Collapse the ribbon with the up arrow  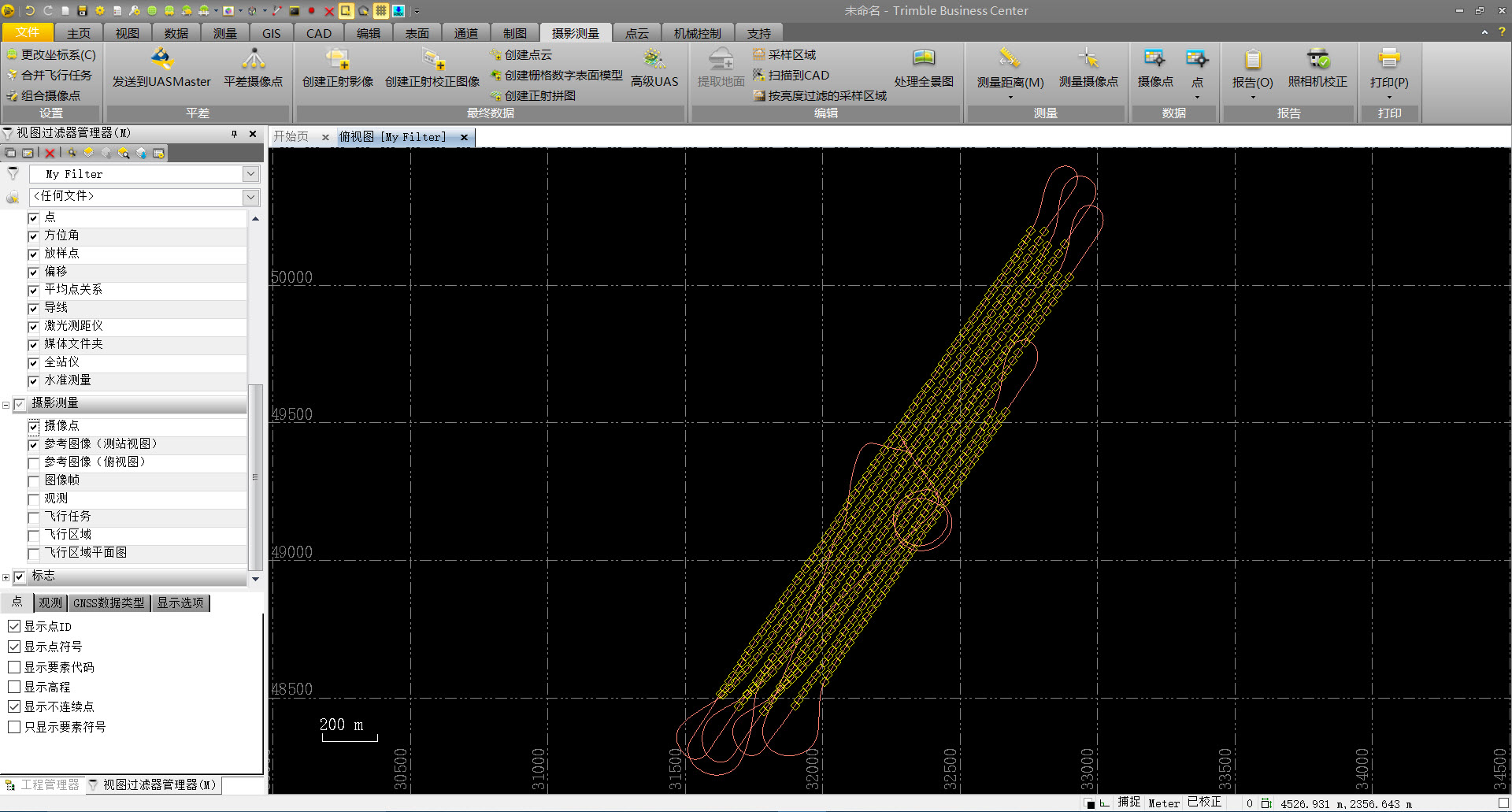coord(1484,32)
